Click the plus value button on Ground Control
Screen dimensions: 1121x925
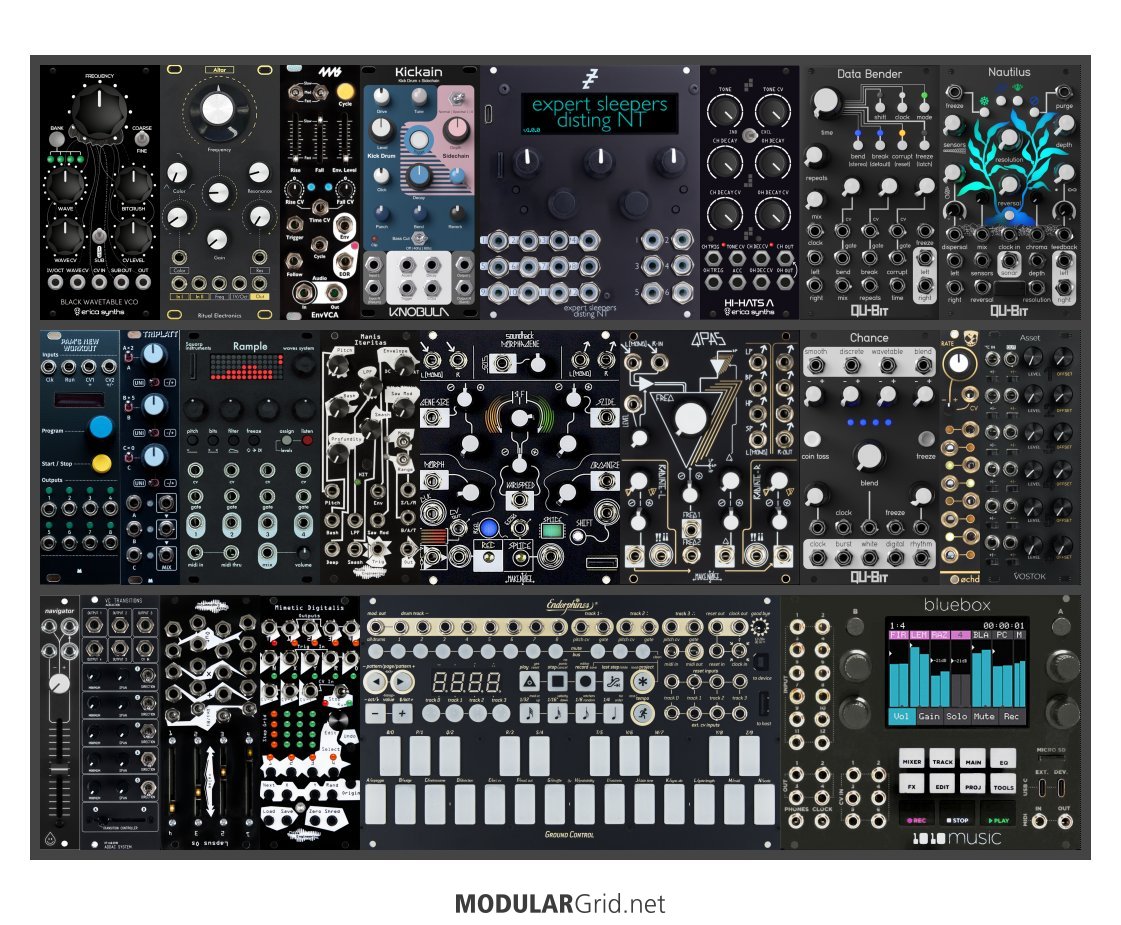click(403, 713)
